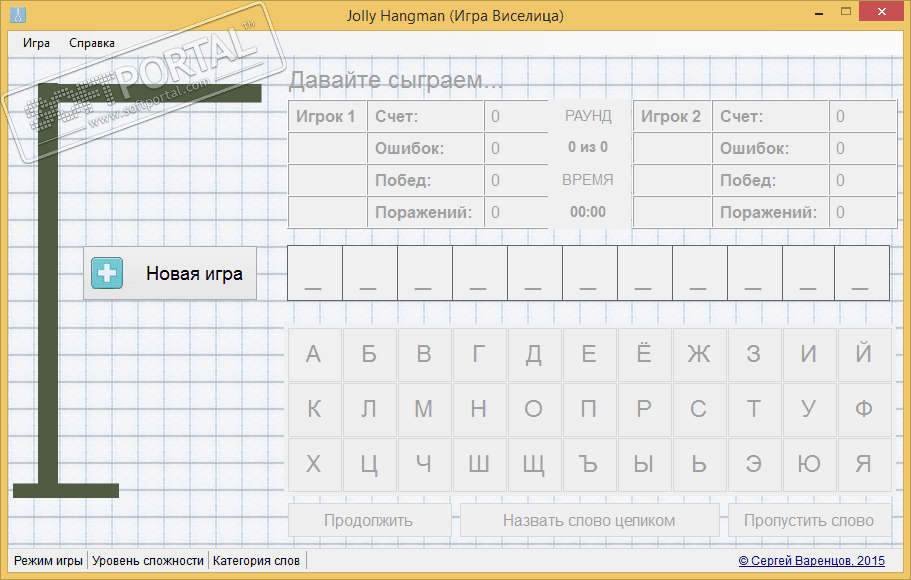The height and width of the screenshot is (580, 911).
Task: Choose letter Н
Action: tap(479, 410)
